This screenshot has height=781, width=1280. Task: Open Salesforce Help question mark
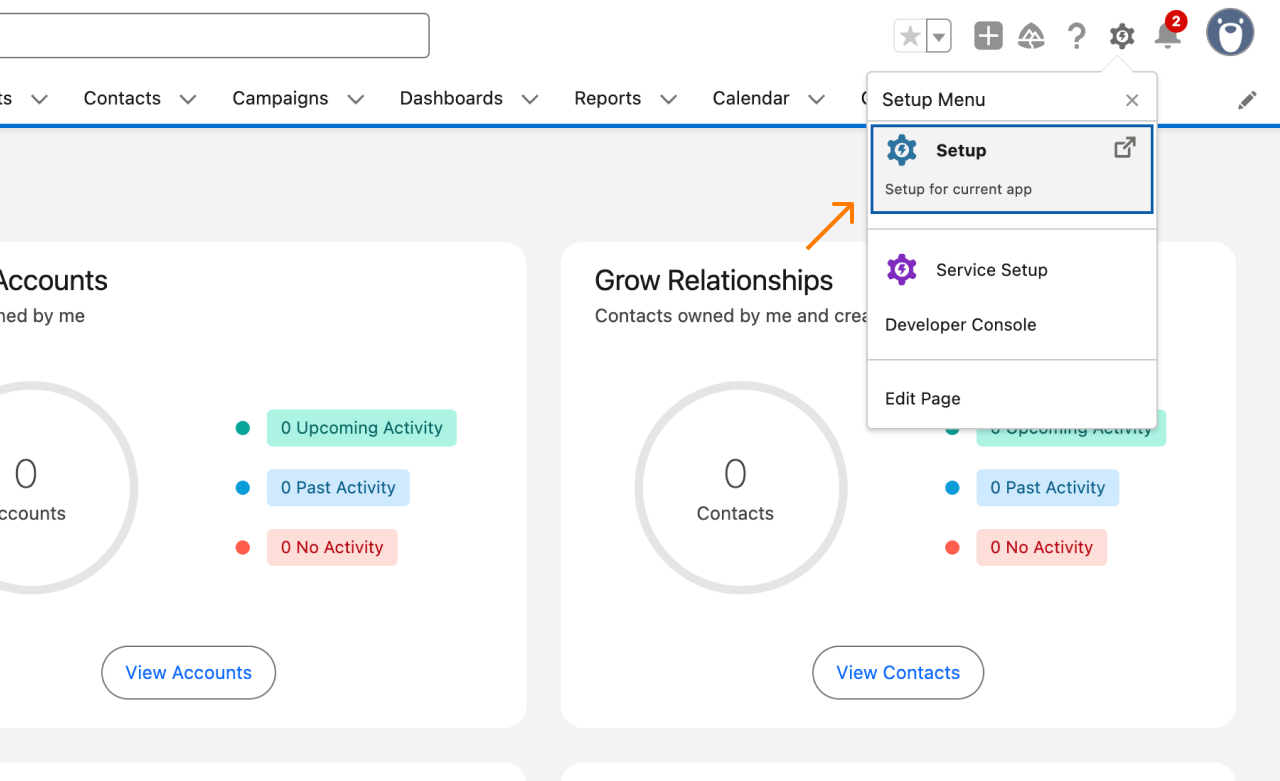click(1076, 37)
